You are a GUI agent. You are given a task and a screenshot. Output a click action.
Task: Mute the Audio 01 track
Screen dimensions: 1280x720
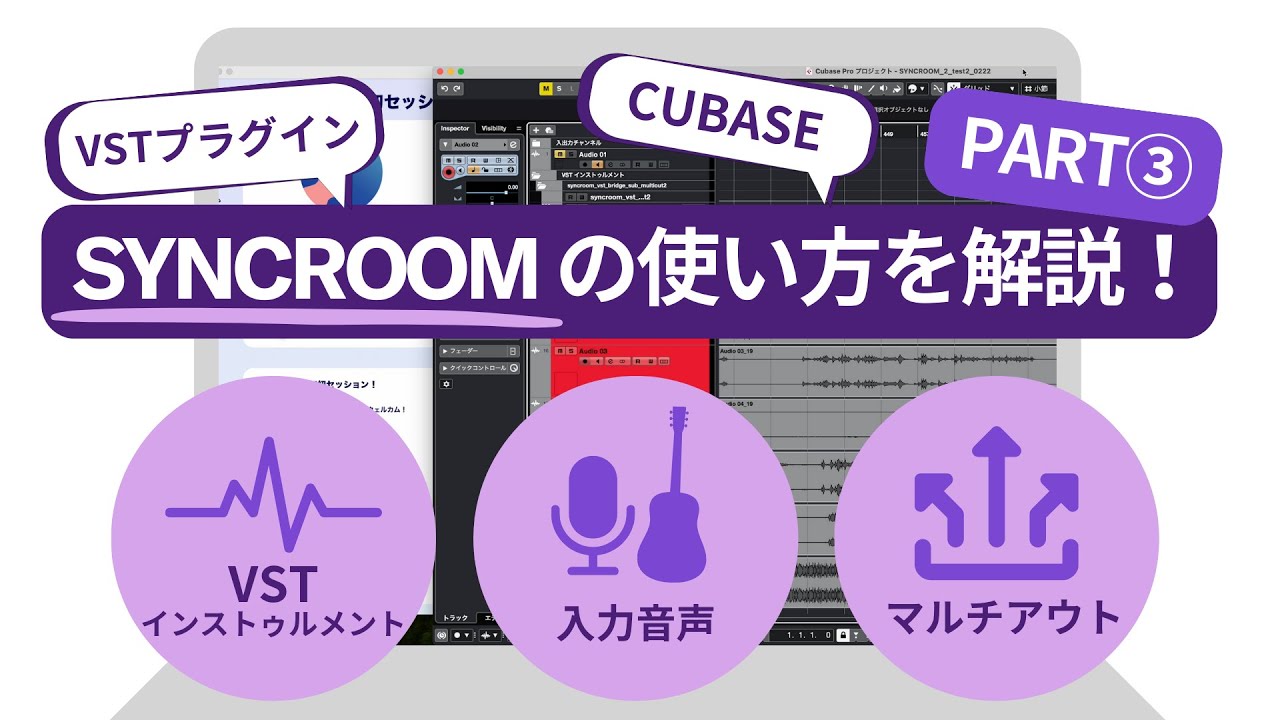(x=560, y=154)
